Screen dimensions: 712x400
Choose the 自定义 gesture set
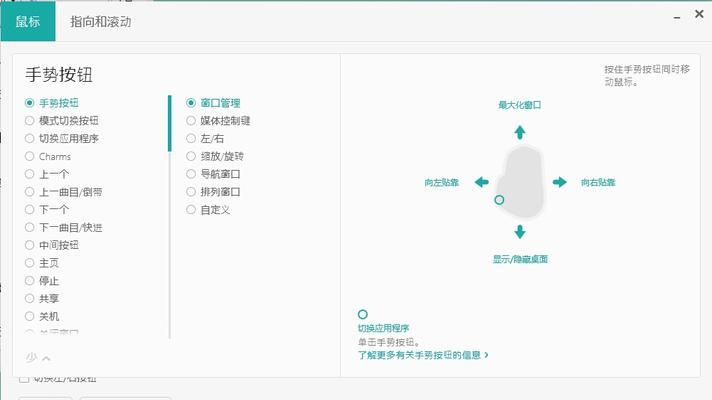191,209
